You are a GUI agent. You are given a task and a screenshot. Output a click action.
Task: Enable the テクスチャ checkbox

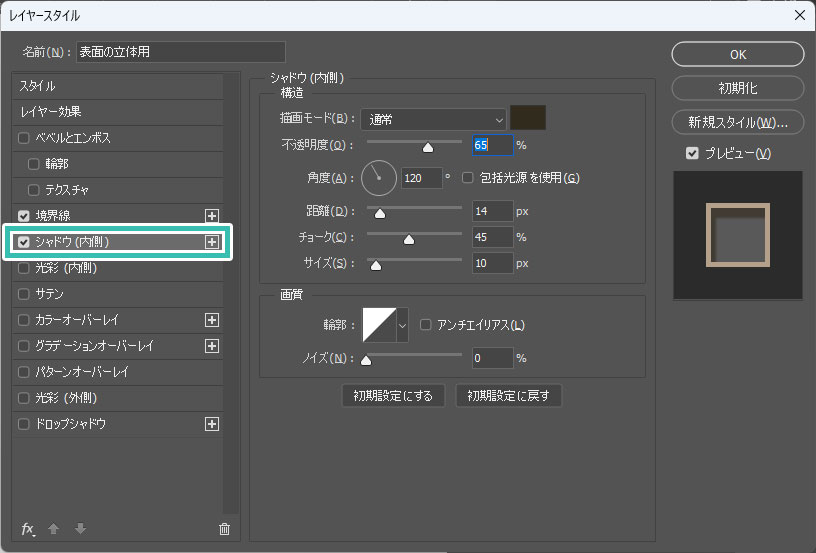[x=34, y=190]
